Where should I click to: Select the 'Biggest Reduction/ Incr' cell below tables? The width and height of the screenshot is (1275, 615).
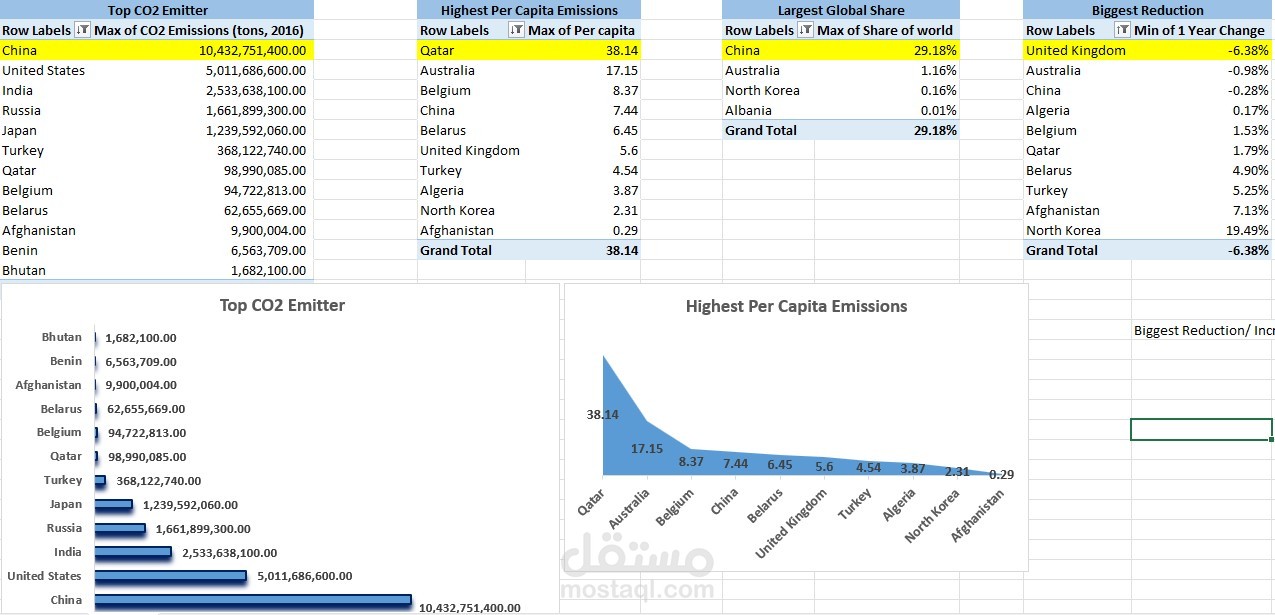(x=1203, y=330)
